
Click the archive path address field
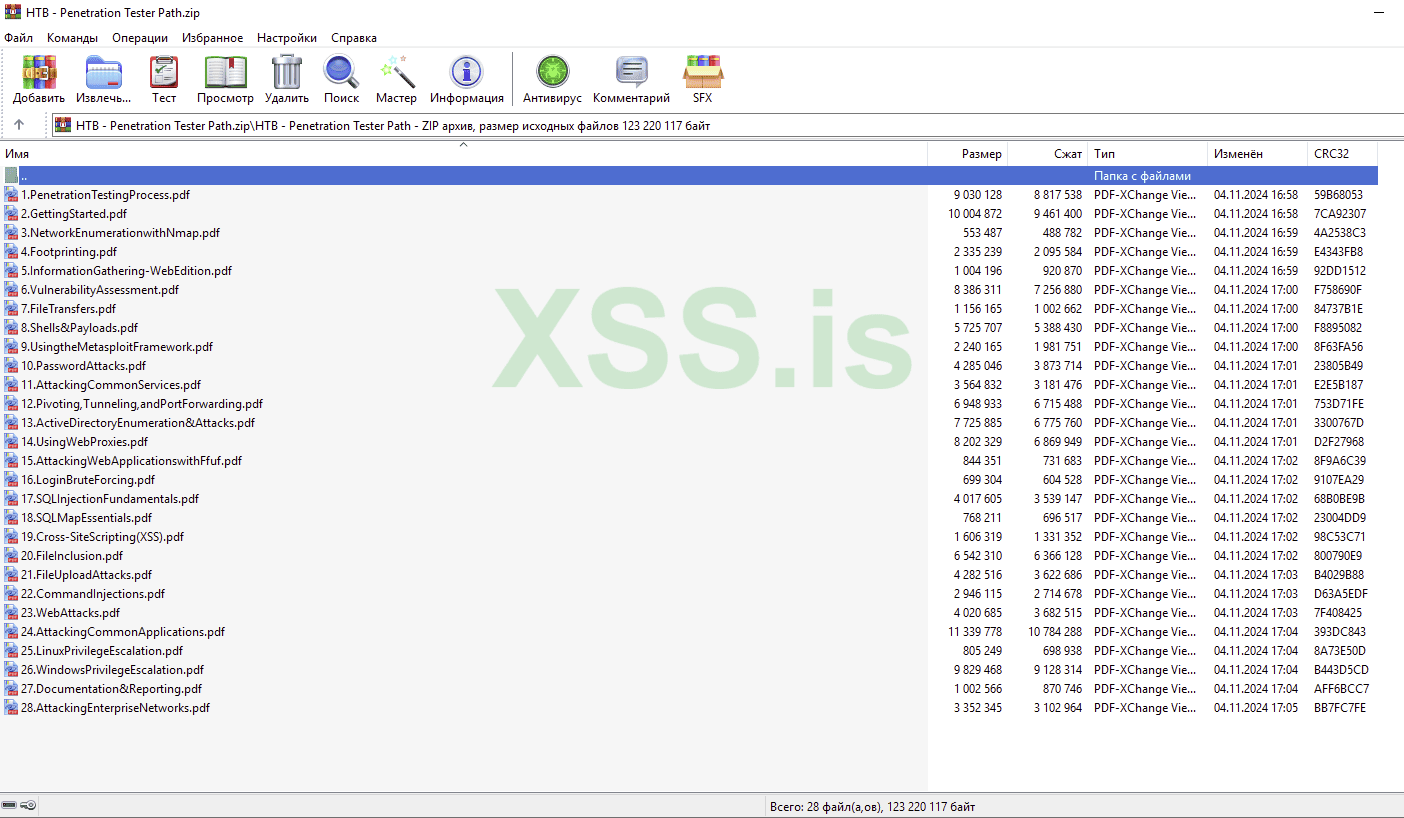tap(727, 125)
